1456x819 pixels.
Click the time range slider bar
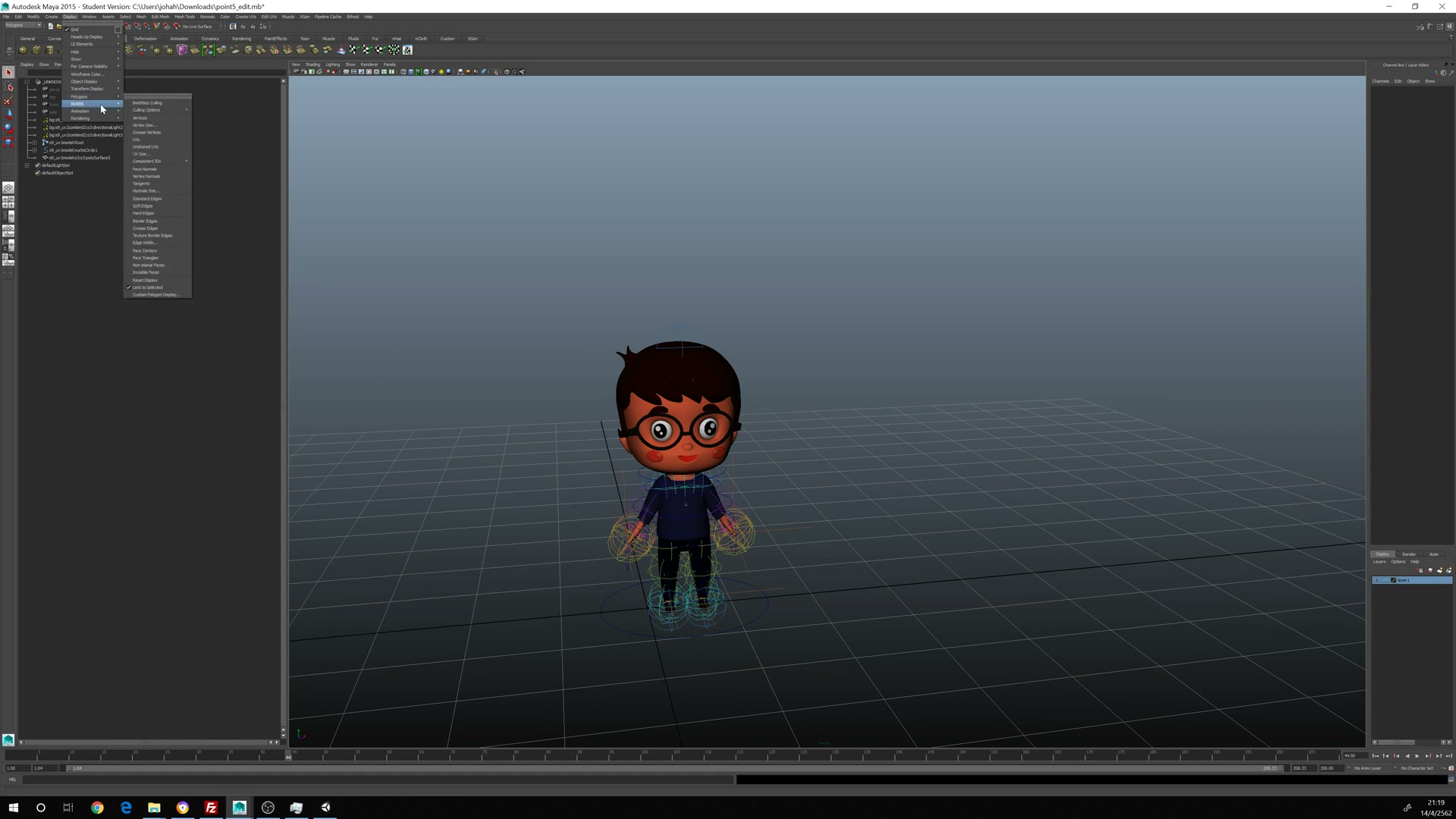[675, 768]
